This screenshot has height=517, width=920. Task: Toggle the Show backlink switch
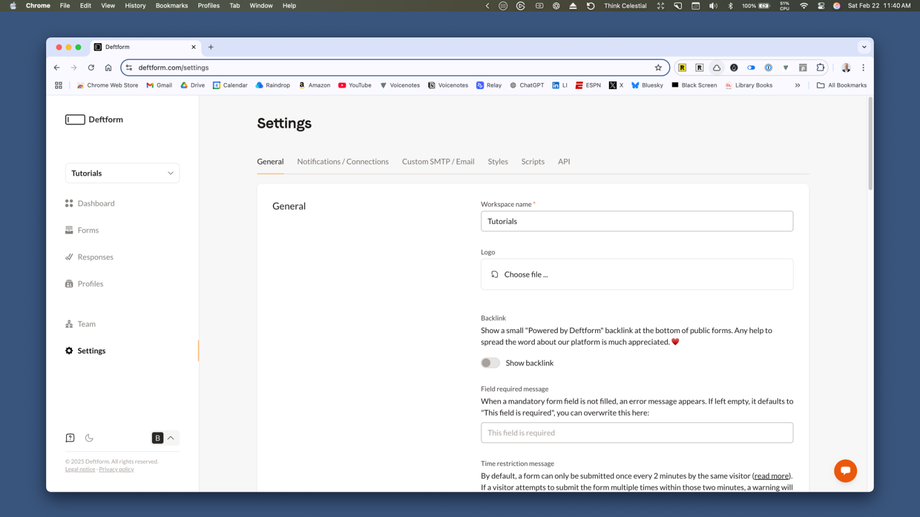[490, 363]
